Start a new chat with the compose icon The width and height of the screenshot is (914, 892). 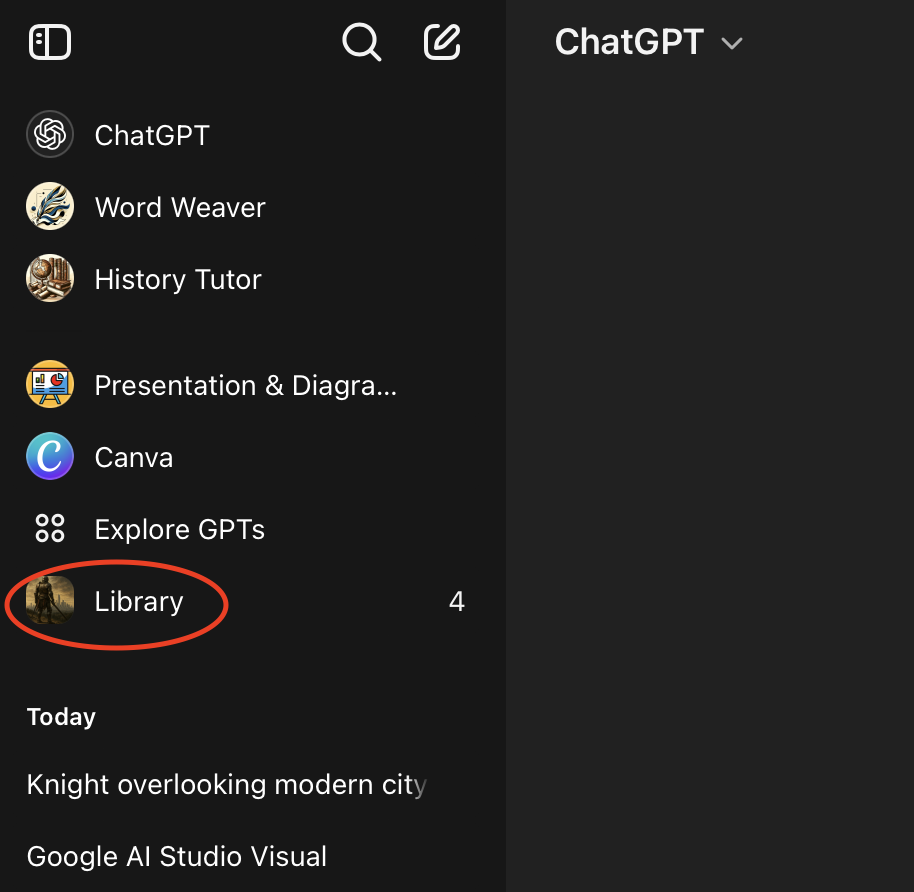pos(442,42)
